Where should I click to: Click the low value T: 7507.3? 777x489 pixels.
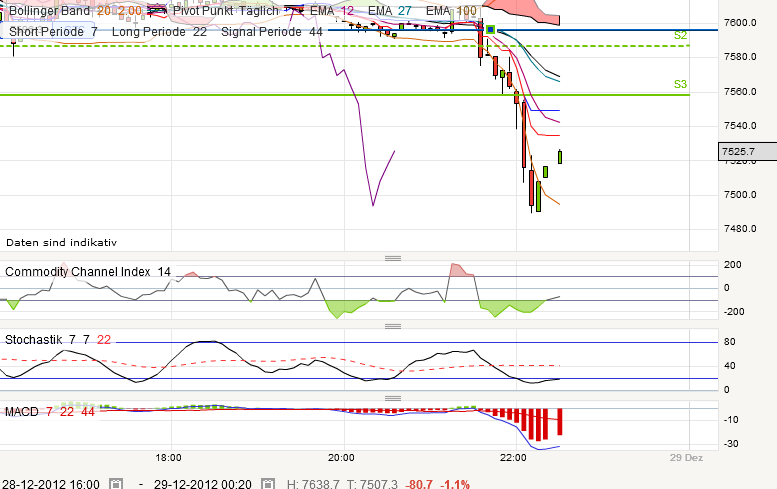click(x=372, y=484)
